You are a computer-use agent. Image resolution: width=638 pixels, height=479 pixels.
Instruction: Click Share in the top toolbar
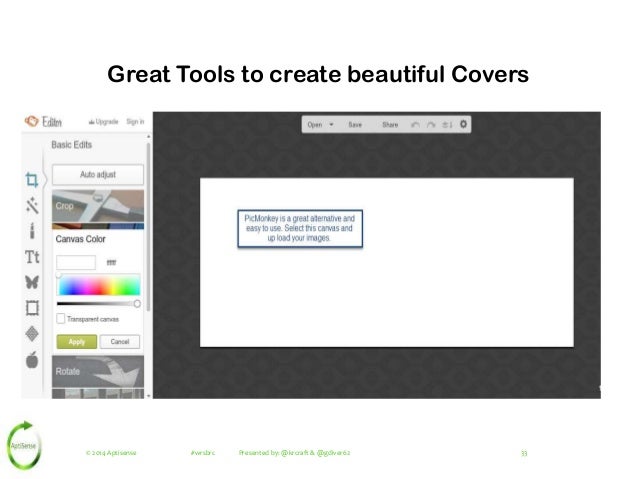pyautogui.click(x=390, y=125)
